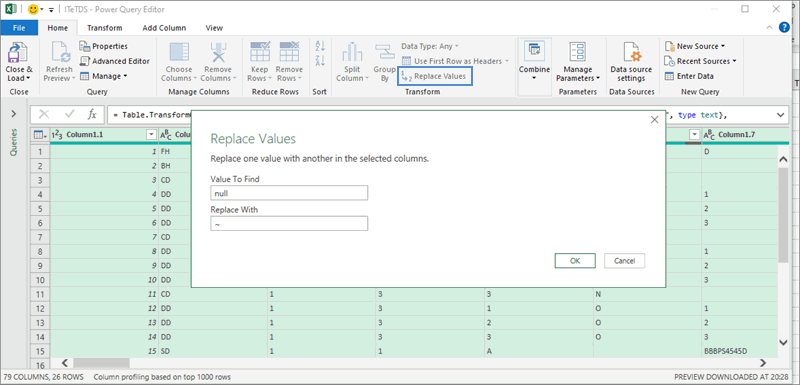
Task: Open the Data Type: Any dropdown
Action: coord(430,46)
